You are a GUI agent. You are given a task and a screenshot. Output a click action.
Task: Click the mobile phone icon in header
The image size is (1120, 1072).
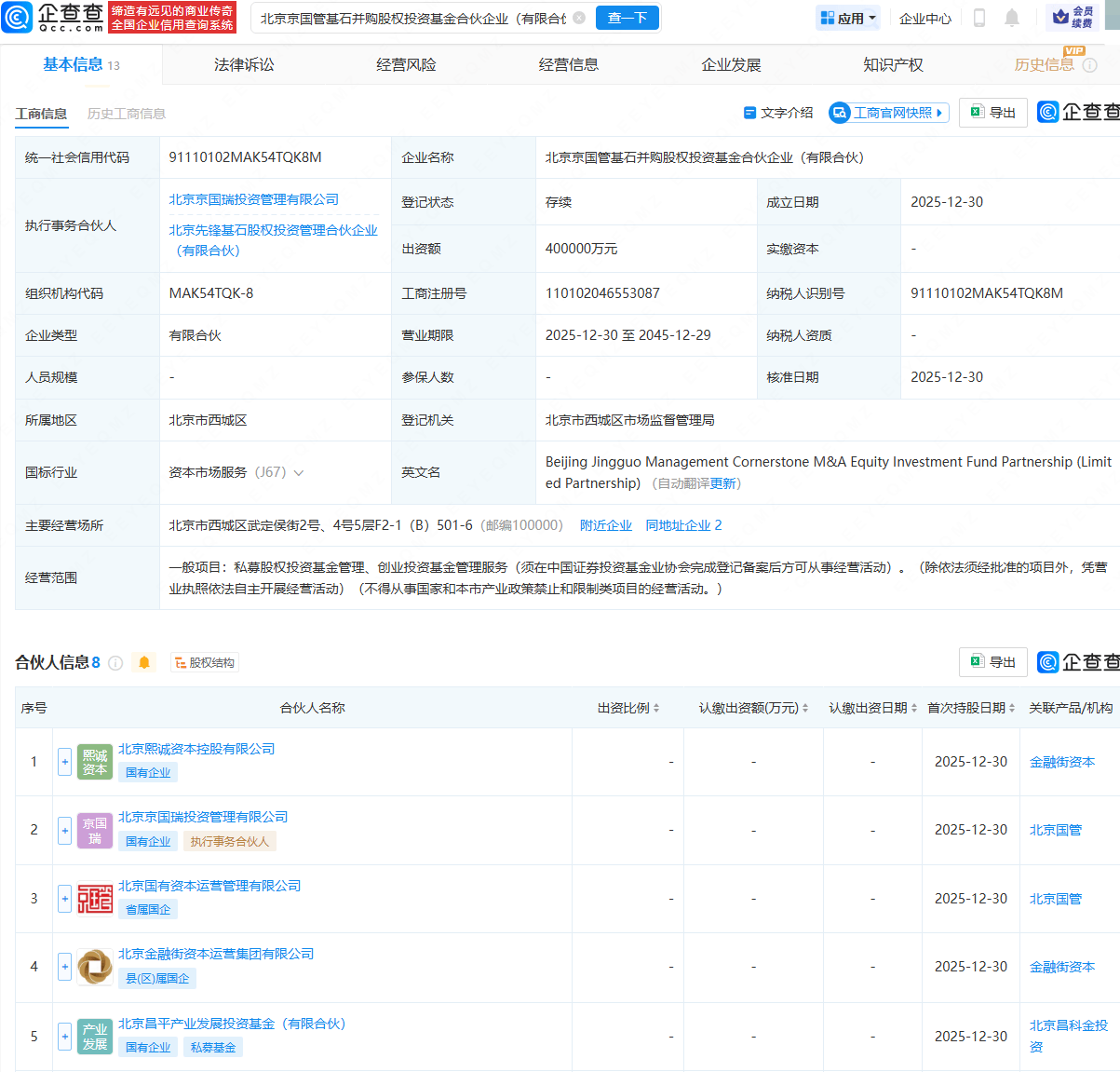pyautogui.click(x=978, y=18)
